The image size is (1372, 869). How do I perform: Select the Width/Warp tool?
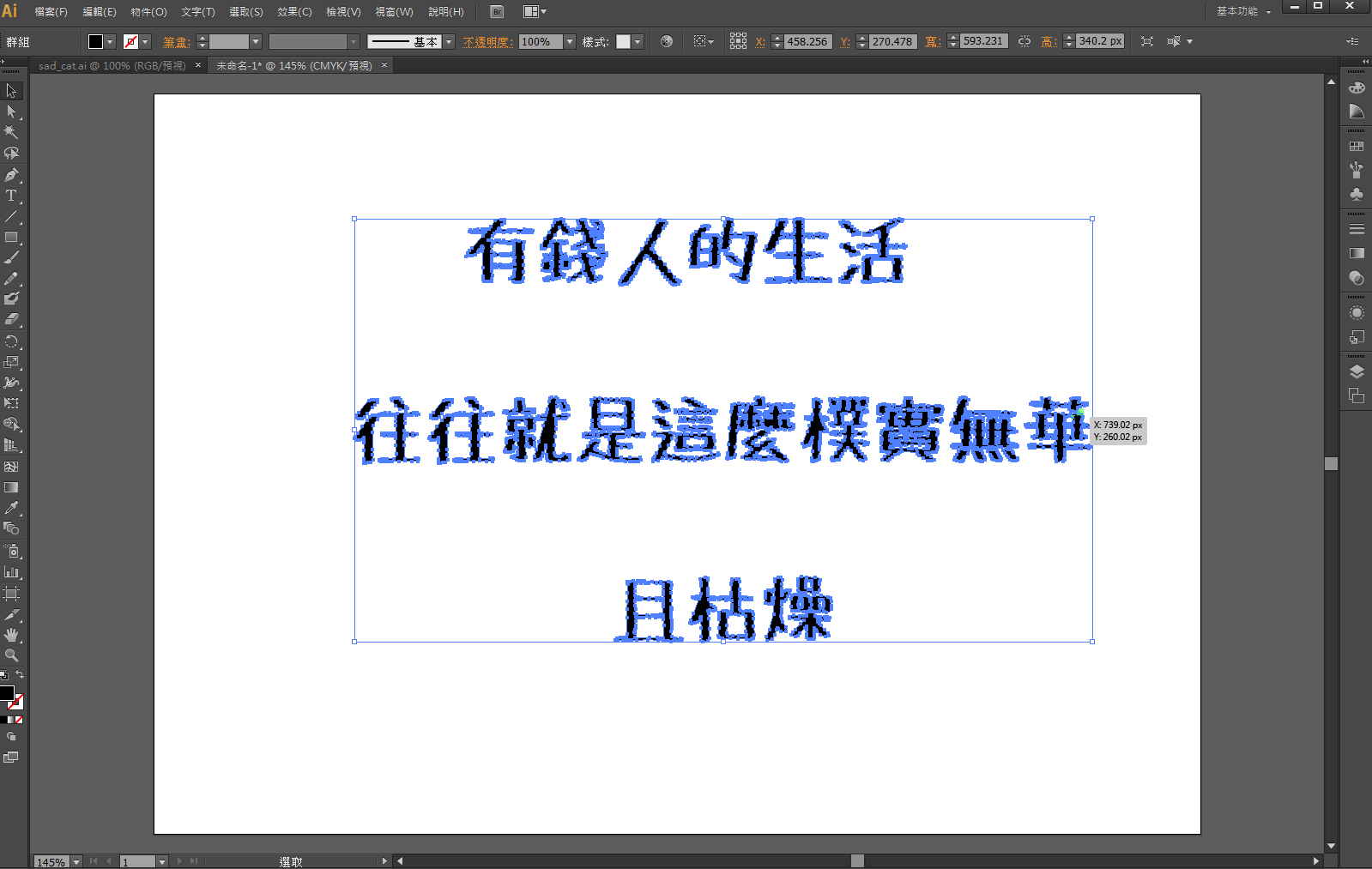[x=11, y=383]
